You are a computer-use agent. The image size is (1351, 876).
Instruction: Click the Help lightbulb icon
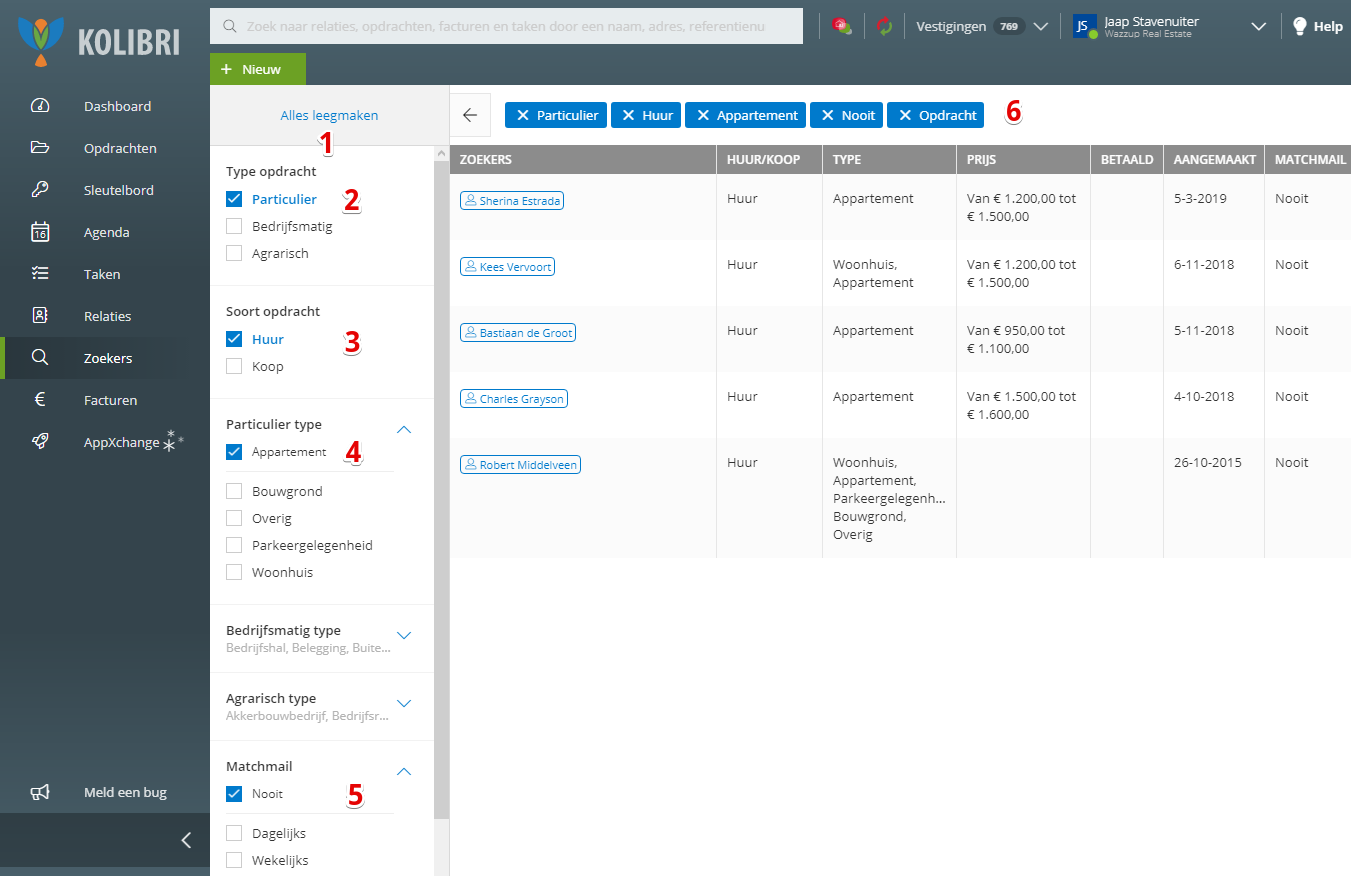coord(1300,27)
